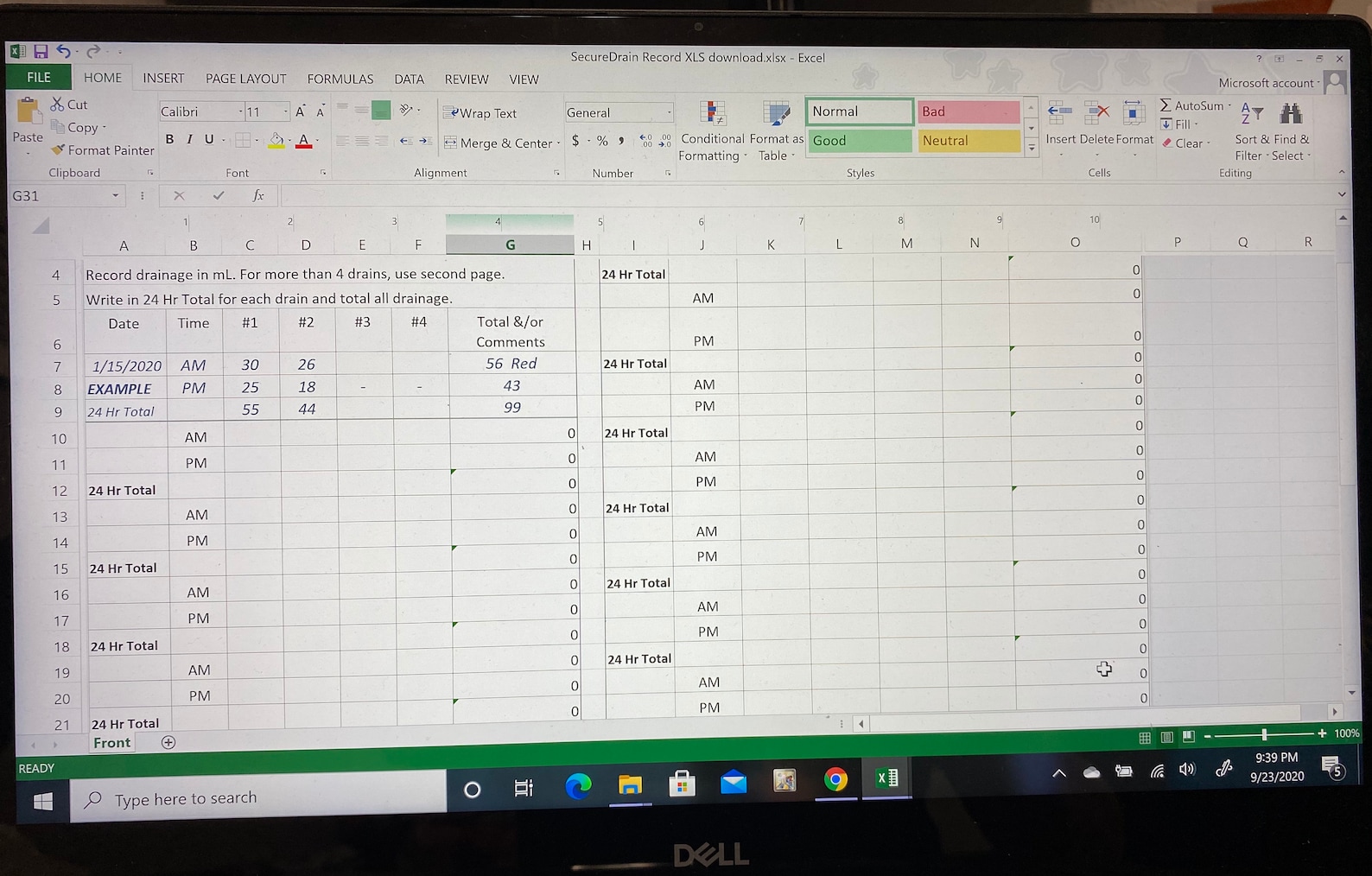Screen dimensions: 1372x876
Task: Click the Windows Start button
Action: click(42, 802)
